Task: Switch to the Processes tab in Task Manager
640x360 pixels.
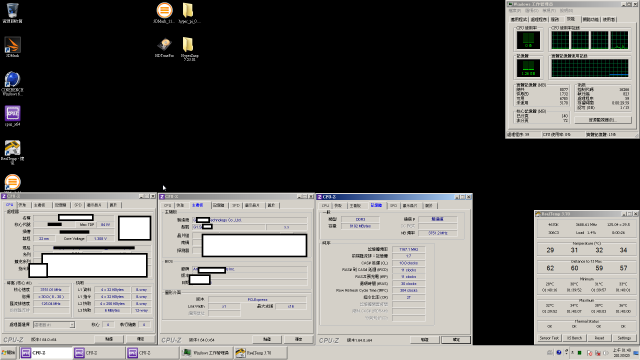Action: click(538, 19)
